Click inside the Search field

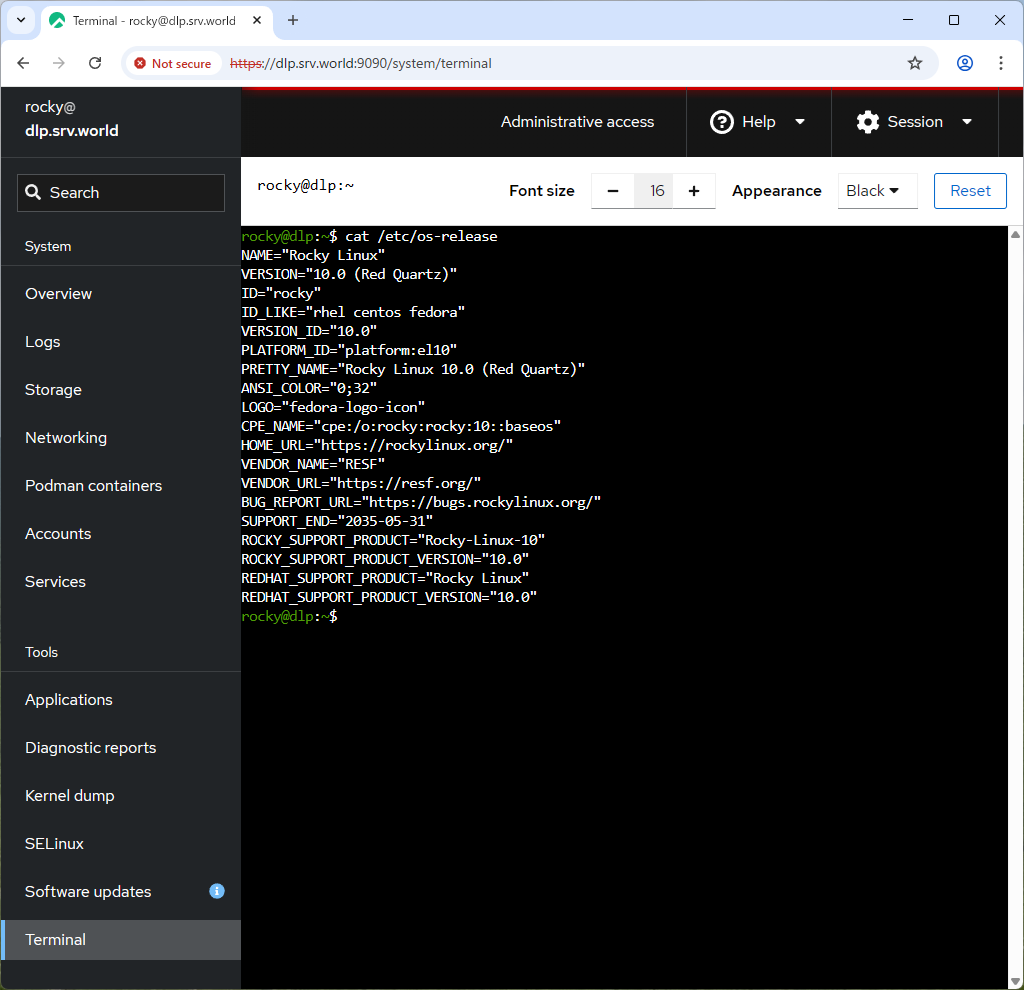120,192
